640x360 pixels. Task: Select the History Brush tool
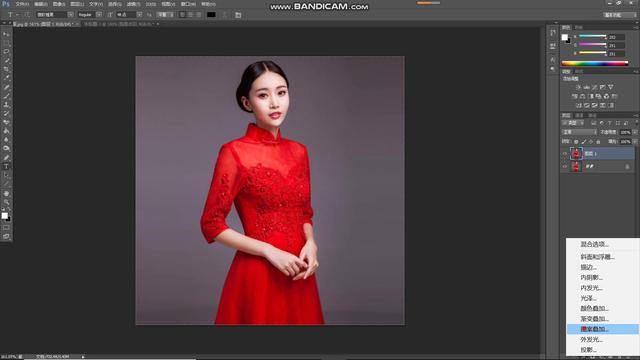tap(6, 113)
